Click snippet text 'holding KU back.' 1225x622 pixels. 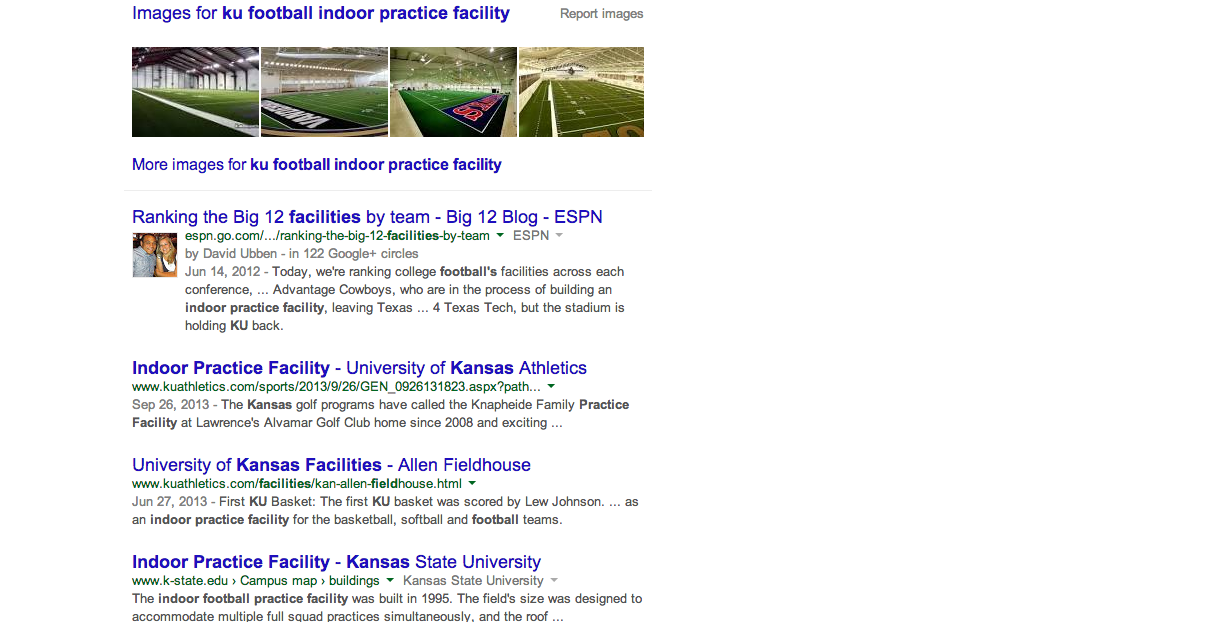(234, 326)
